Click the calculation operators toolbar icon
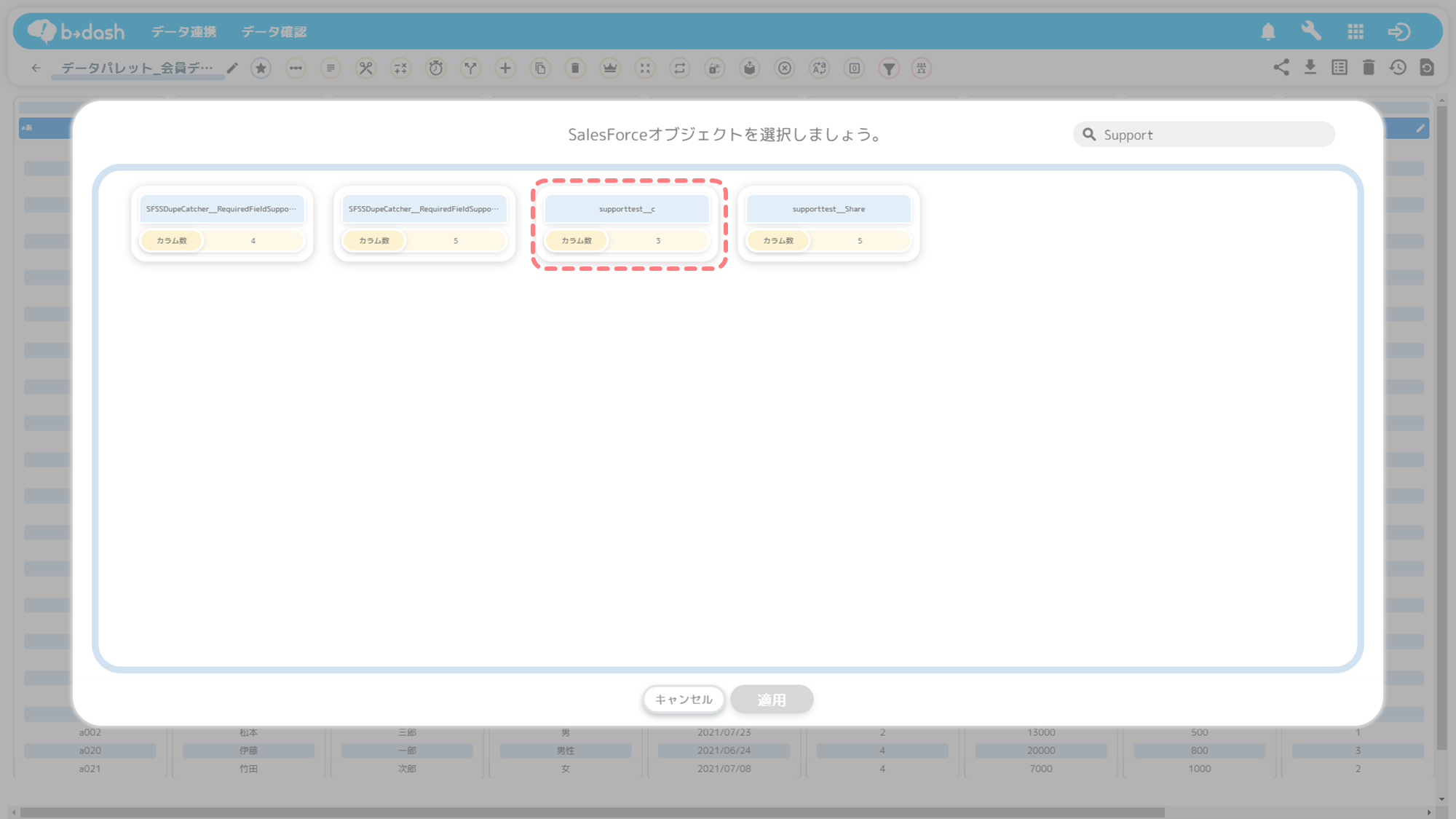The width and height of the screenshot is (1456, 819). pos(400,68)
